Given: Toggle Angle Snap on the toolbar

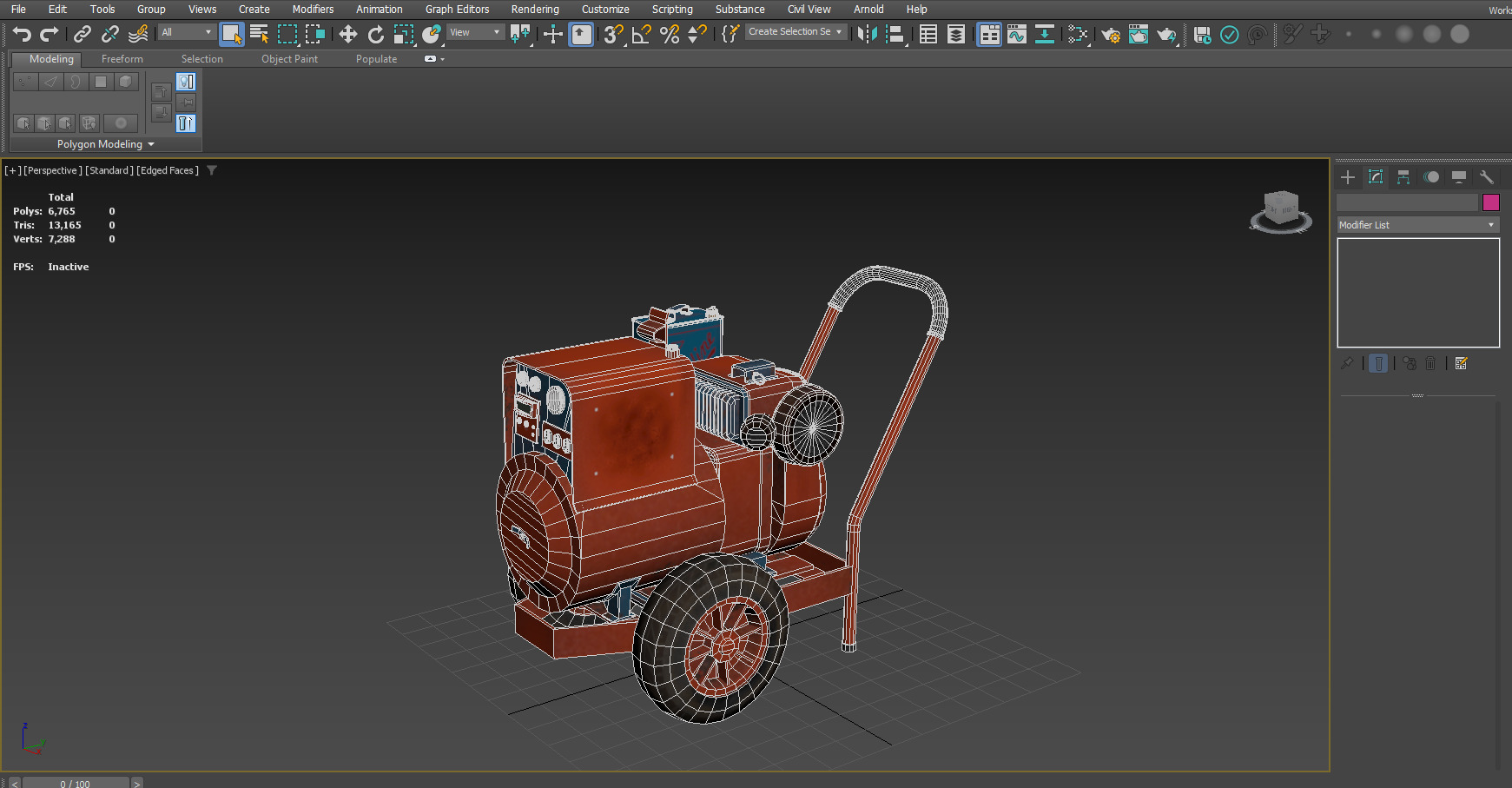Looking at the screenshot, I should tap(641, 34).
